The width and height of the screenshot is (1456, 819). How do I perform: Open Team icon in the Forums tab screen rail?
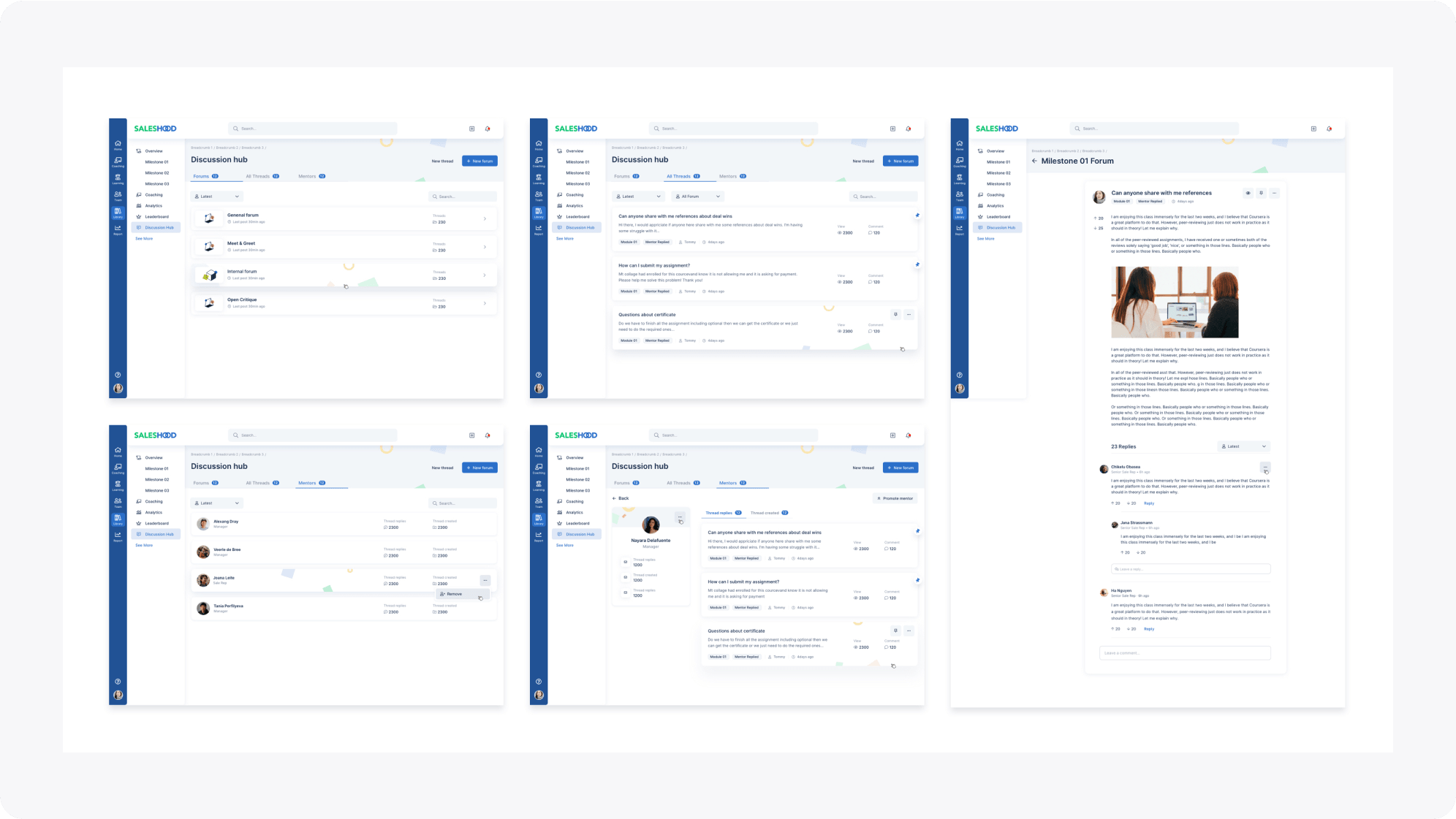[x=118, y=196]
